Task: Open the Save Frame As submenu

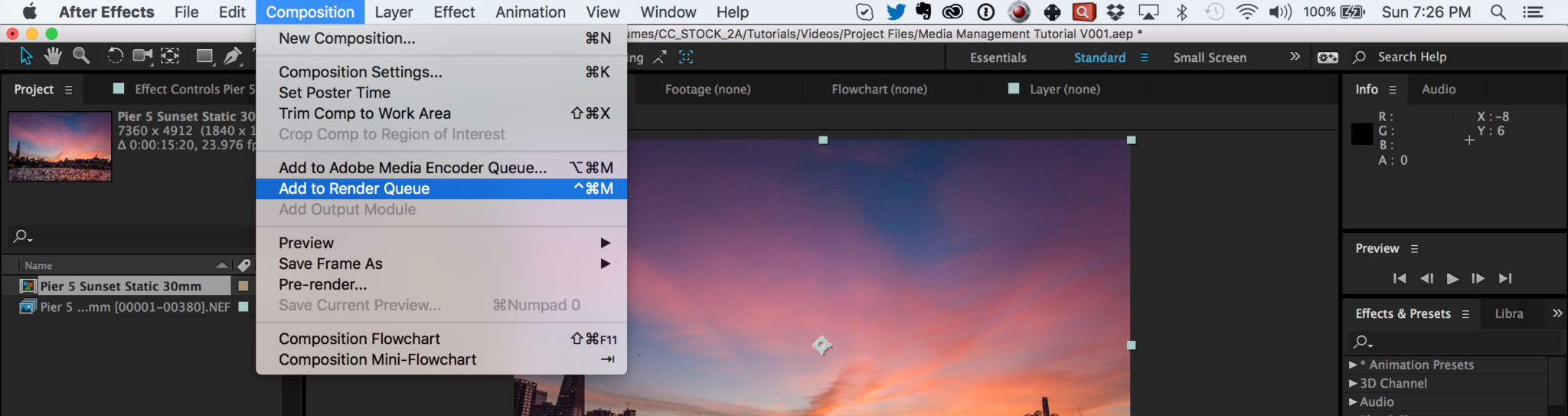Action: [441, 264]
